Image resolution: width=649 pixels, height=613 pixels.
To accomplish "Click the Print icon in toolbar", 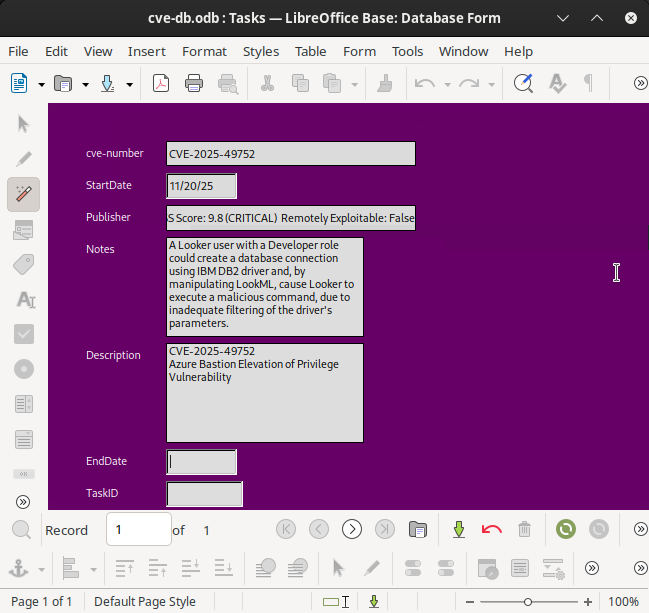I will [x=194, y=84].
